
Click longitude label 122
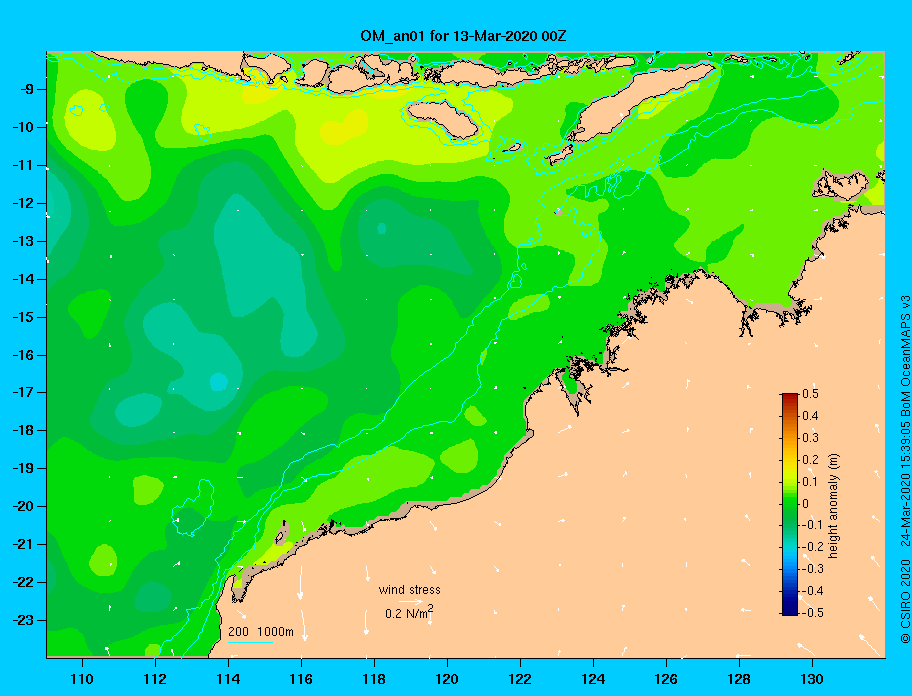coord(520,679)
